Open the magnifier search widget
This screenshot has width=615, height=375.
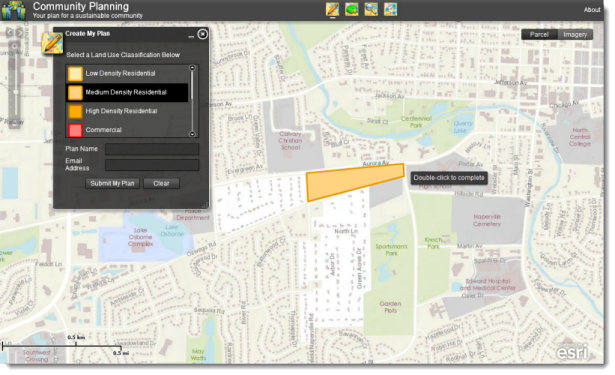371,9
